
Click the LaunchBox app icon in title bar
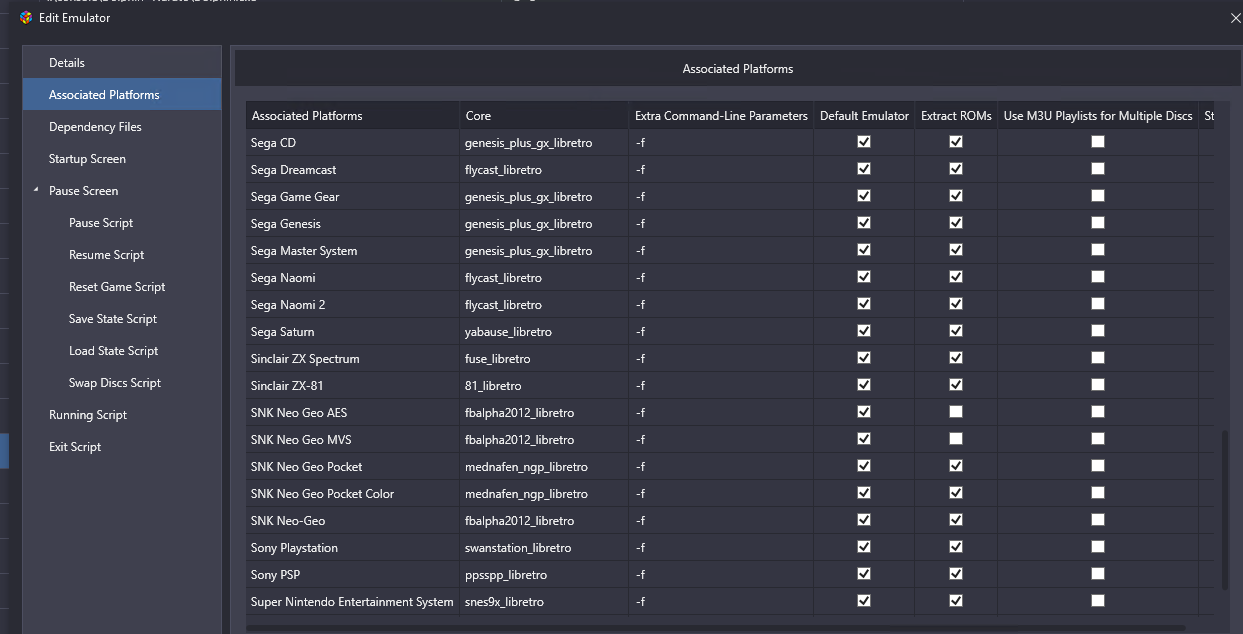[26, 18]
